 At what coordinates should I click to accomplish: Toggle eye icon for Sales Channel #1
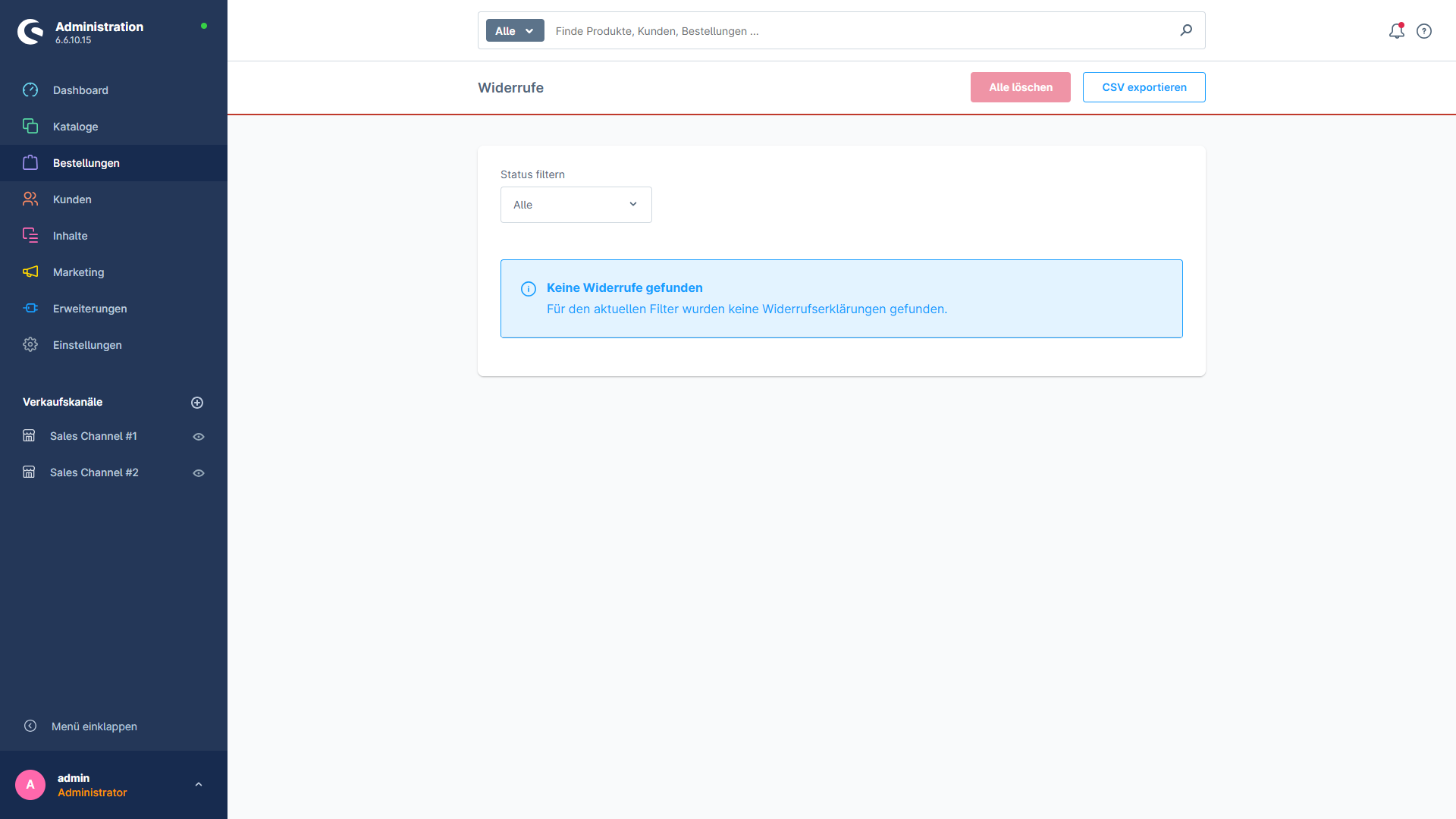pyautogui.click(x=199, y=437)
